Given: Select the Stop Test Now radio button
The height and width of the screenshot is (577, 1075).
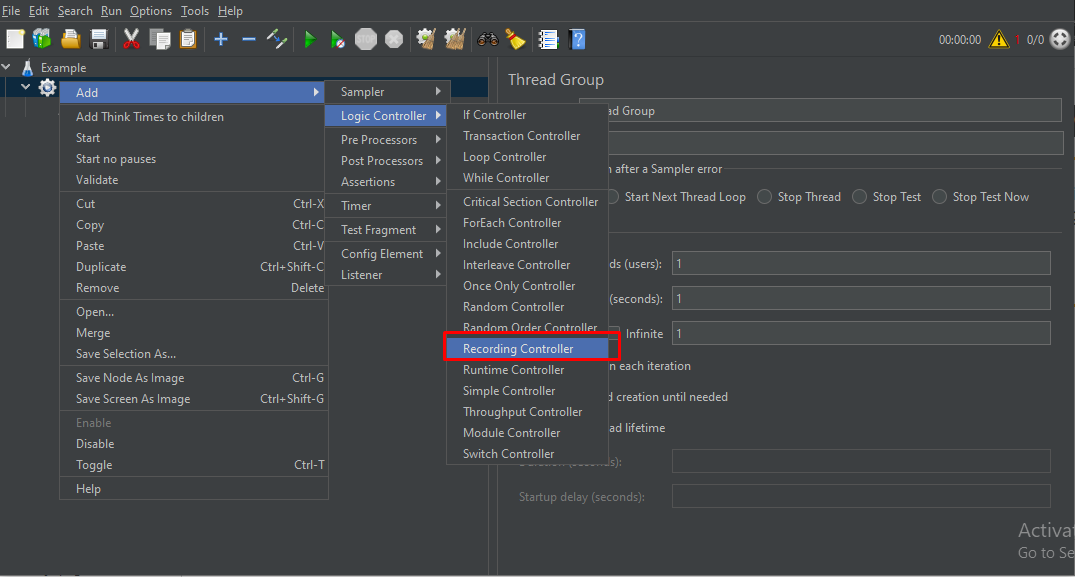Looking at the screenshot, I should 939,197.
